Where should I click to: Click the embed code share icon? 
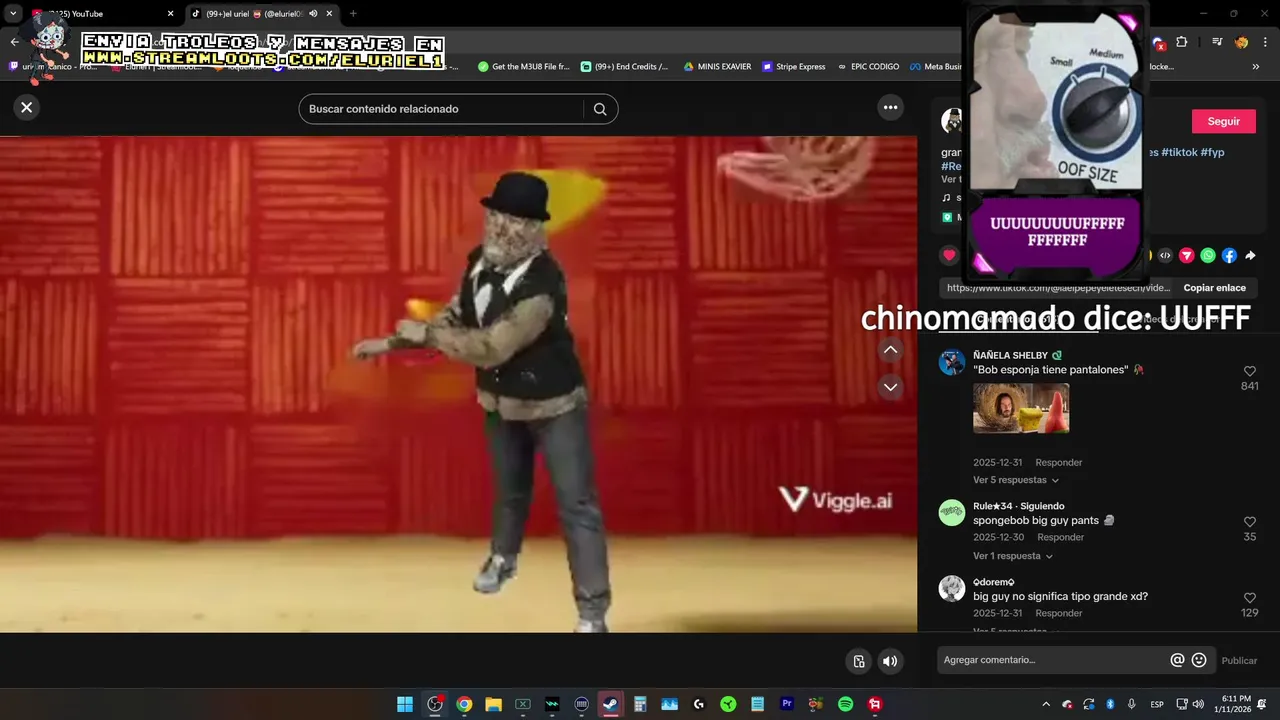point(1165,256)
